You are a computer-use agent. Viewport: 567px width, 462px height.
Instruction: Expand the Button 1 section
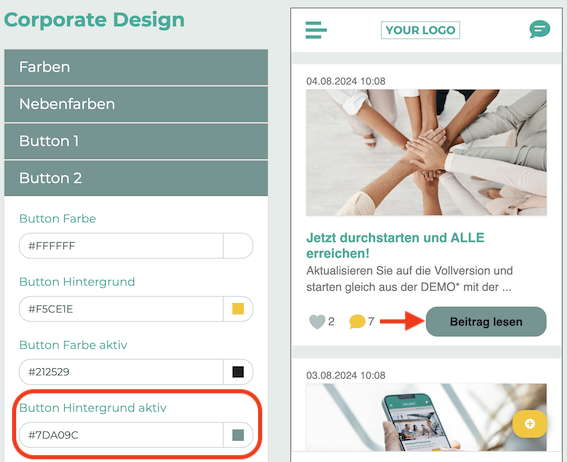136,141
